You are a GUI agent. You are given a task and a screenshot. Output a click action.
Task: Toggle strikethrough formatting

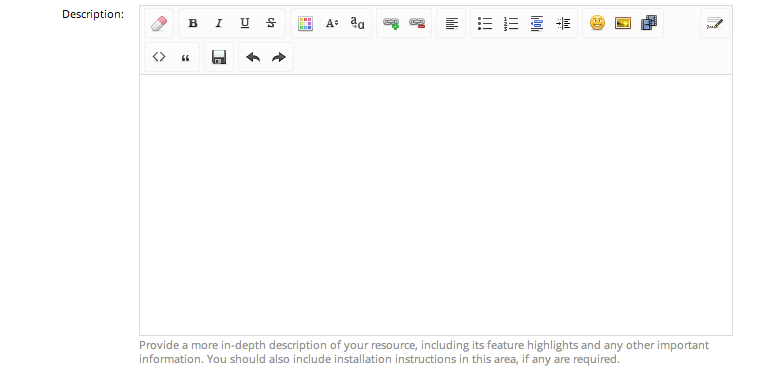[x=271, y=23]
